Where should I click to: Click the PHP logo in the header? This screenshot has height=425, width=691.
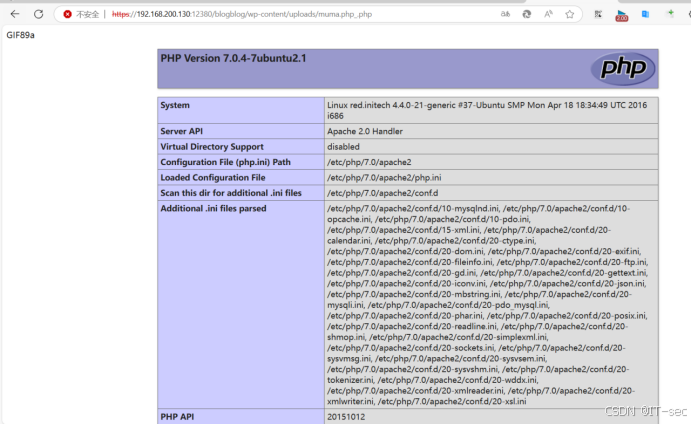point(623,68)
